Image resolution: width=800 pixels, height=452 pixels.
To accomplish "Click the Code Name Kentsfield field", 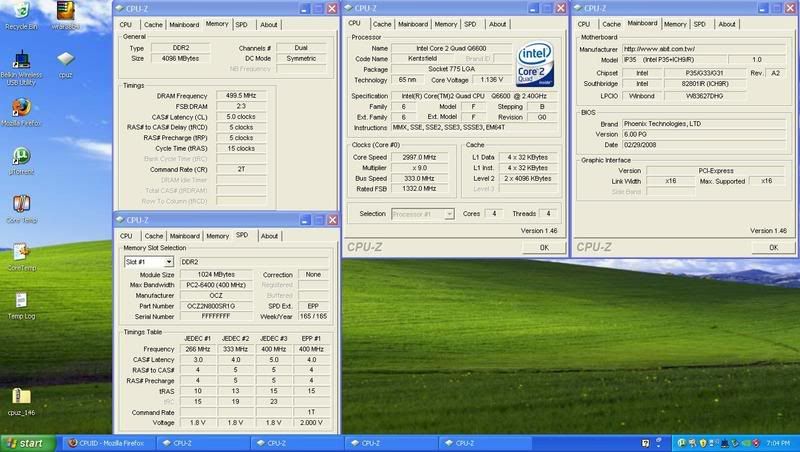I will 422,59.
